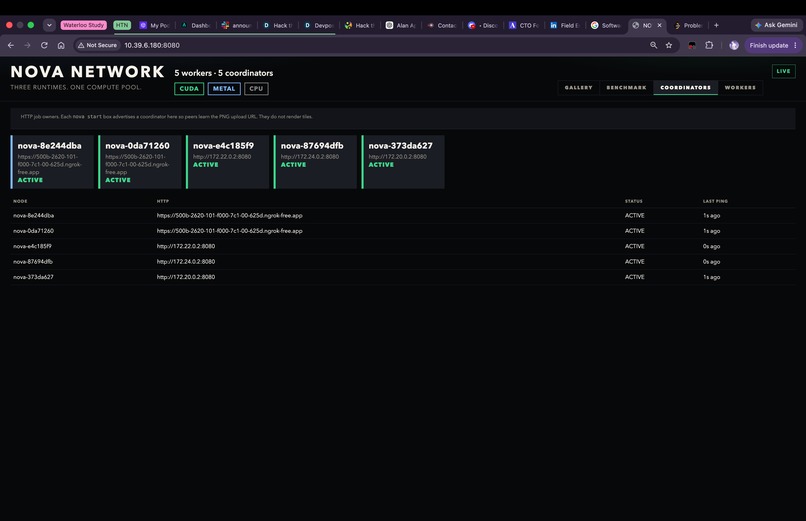This screenshot has height=521, width=806.
Task: Open the Benchmark tab
Action: coord(626,87)
